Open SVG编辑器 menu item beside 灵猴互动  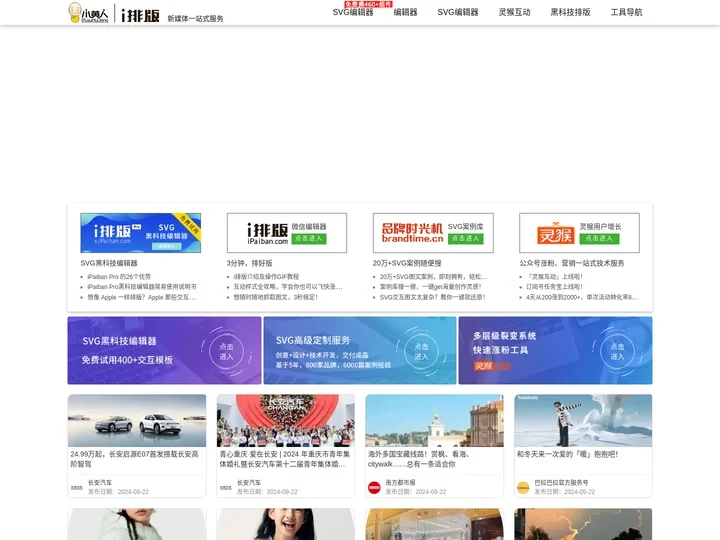point(458,12)
